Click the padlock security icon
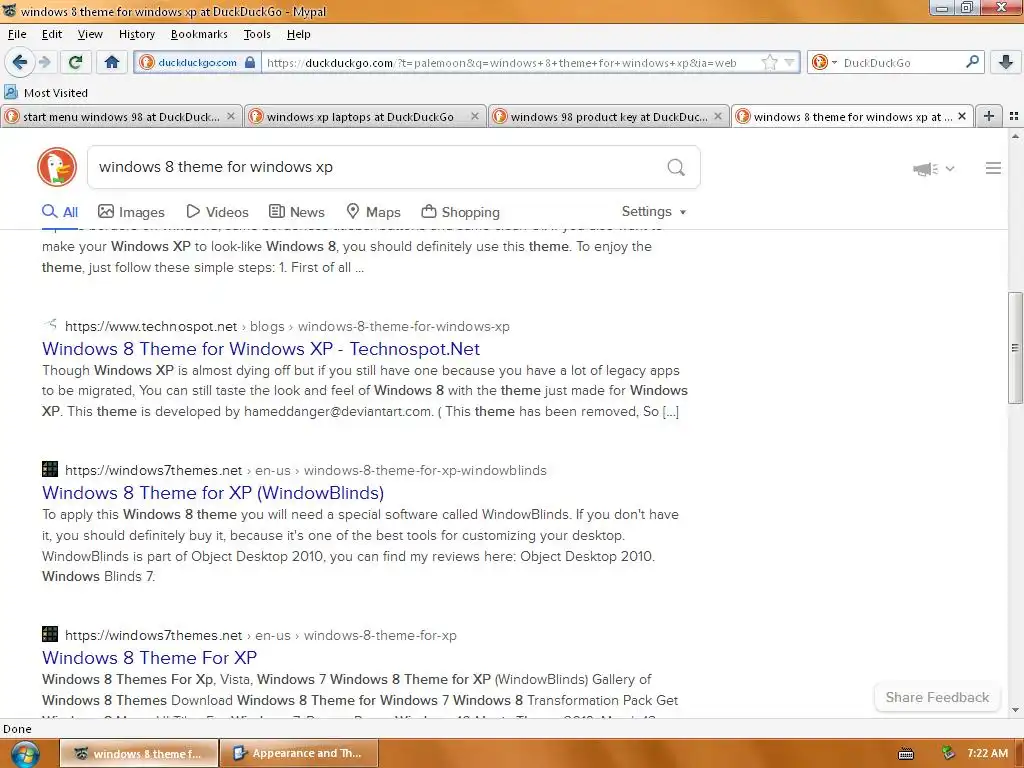1024x768 pixels. coord(249,62)
